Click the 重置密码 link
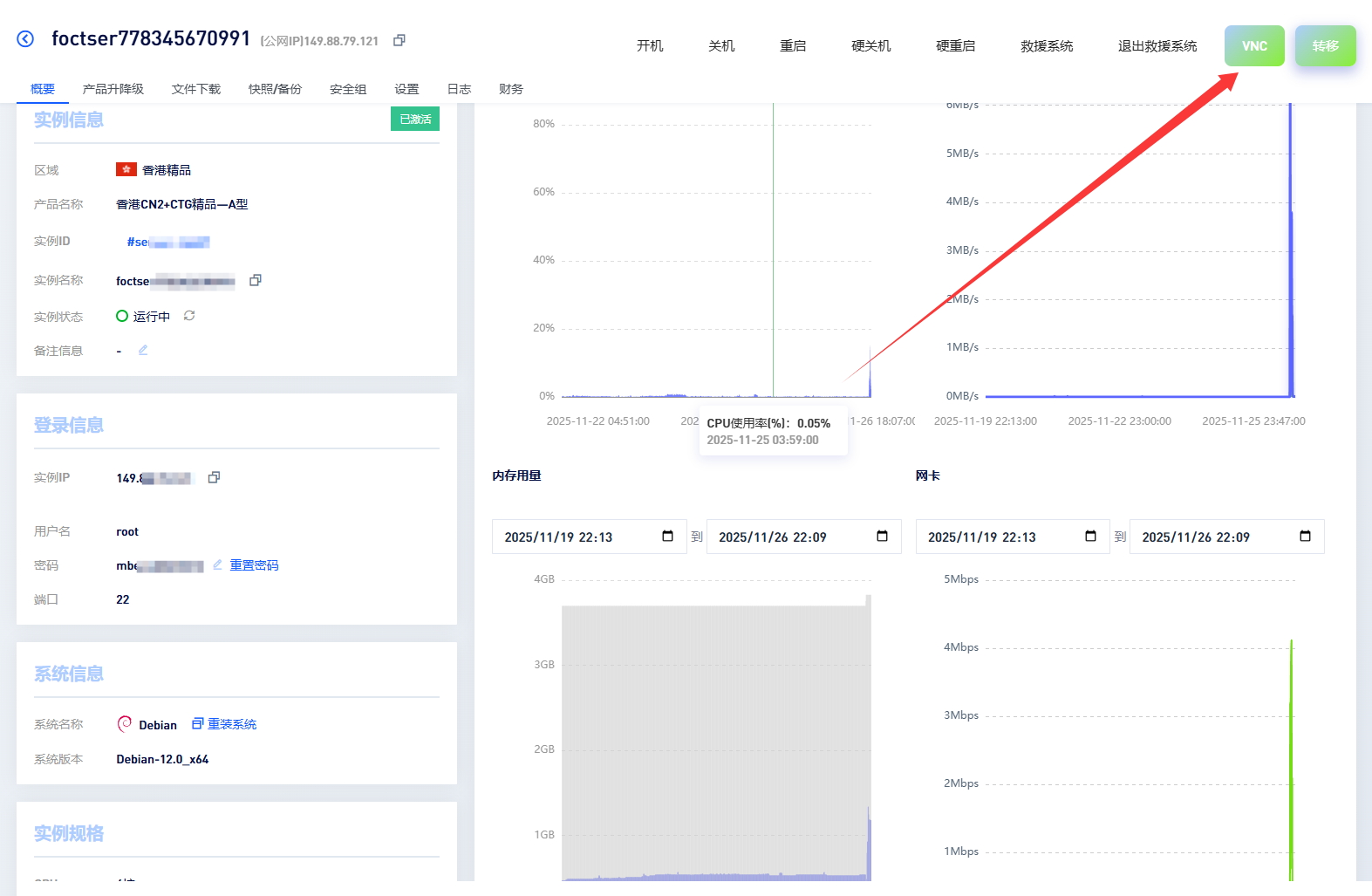This screenshot has height=896, width=1372. click(254, 565)
